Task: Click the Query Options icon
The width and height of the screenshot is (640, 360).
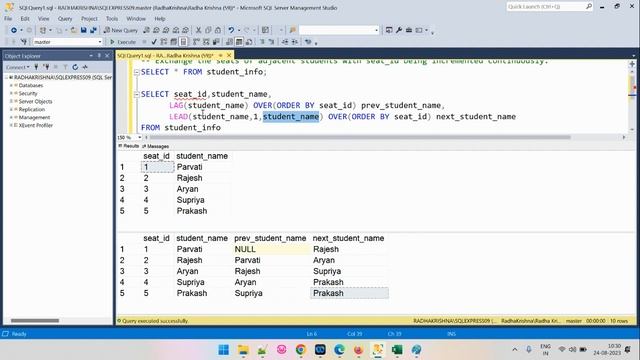Action: [x=173, y=42]
